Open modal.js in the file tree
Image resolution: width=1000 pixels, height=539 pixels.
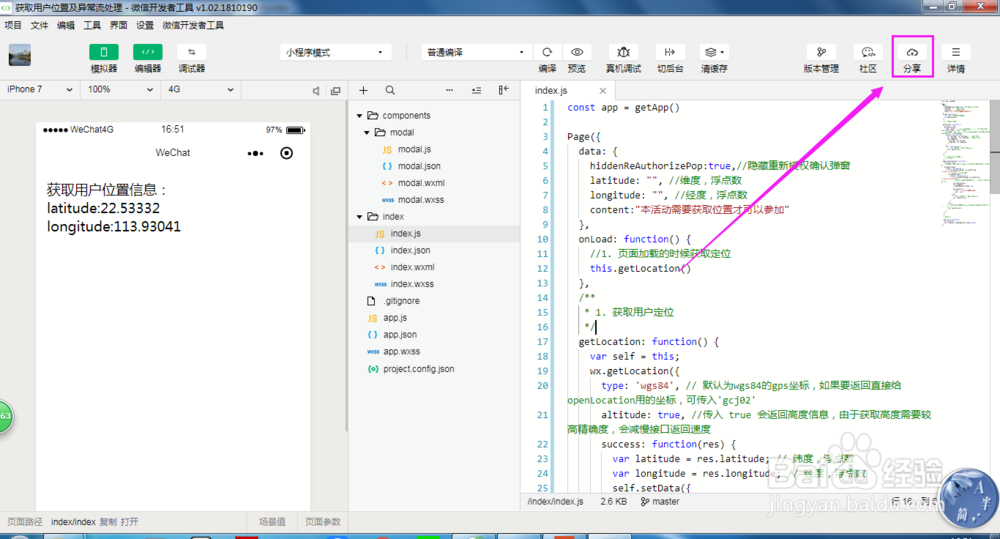click(x=414, y=149)
